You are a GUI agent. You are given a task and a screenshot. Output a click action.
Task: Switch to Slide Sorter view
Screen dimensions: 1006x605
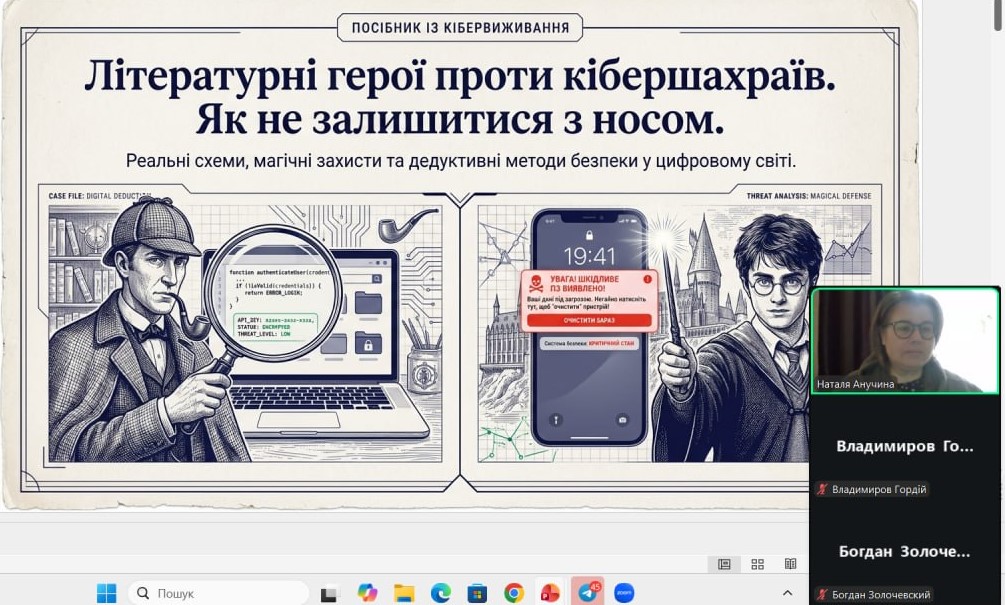click(757, 564)
